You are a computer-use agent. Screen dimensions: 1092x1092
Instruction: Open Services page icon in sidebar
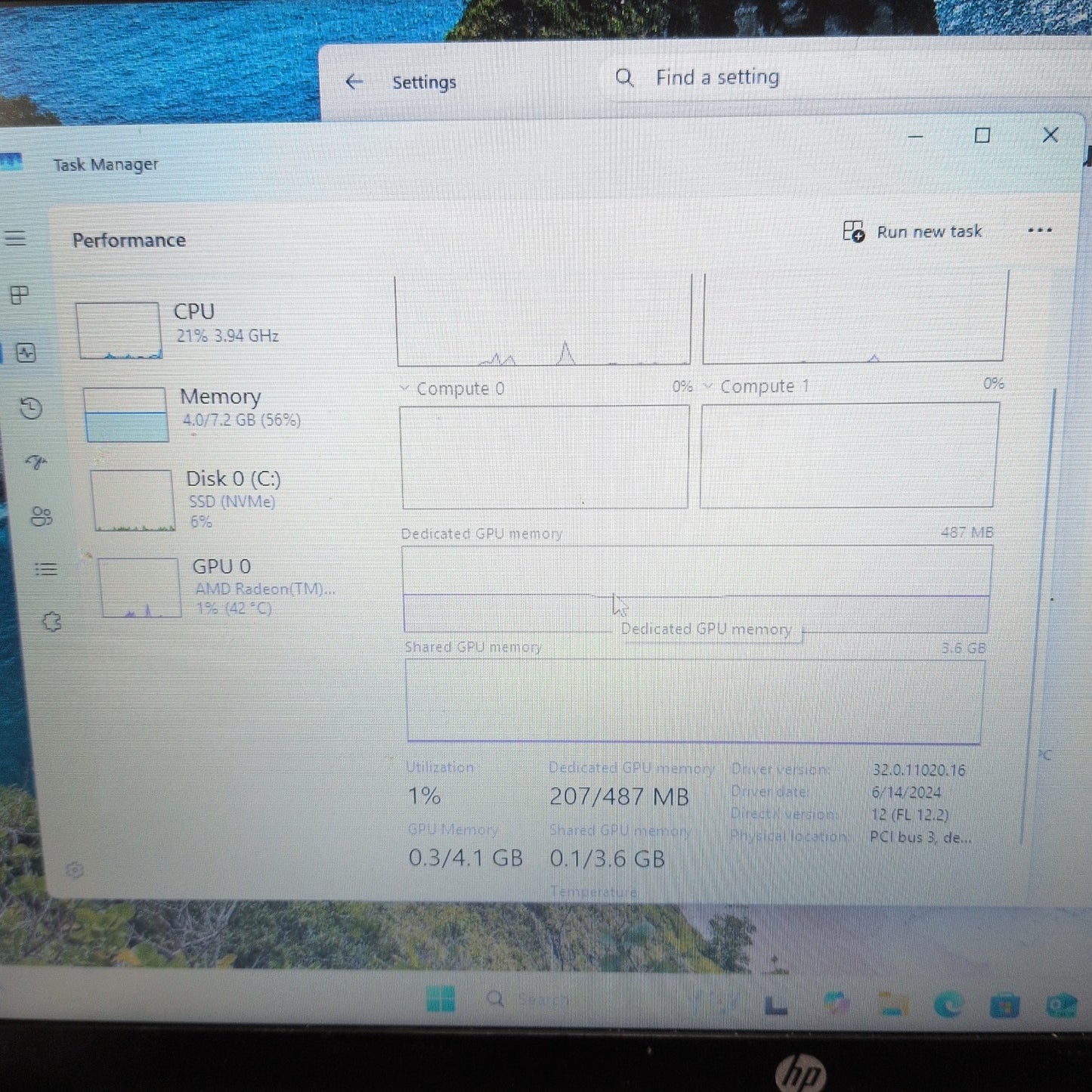pos(51,621)
